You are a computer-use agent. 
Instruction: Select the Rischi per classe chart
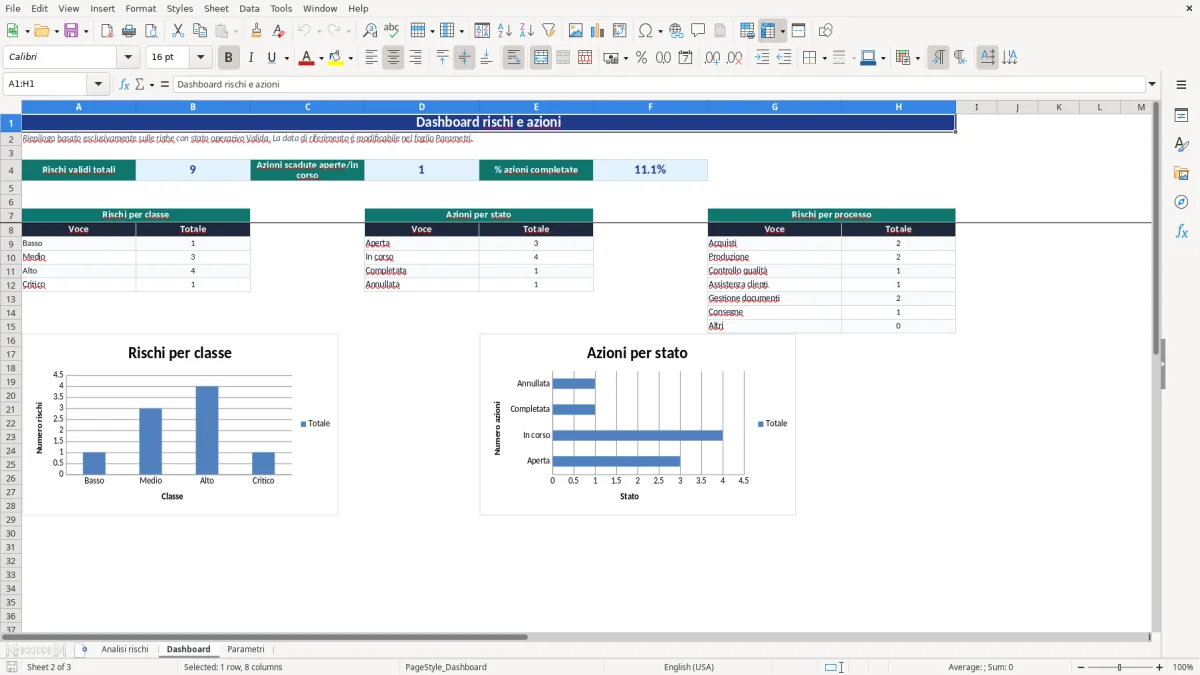[180, 425]
